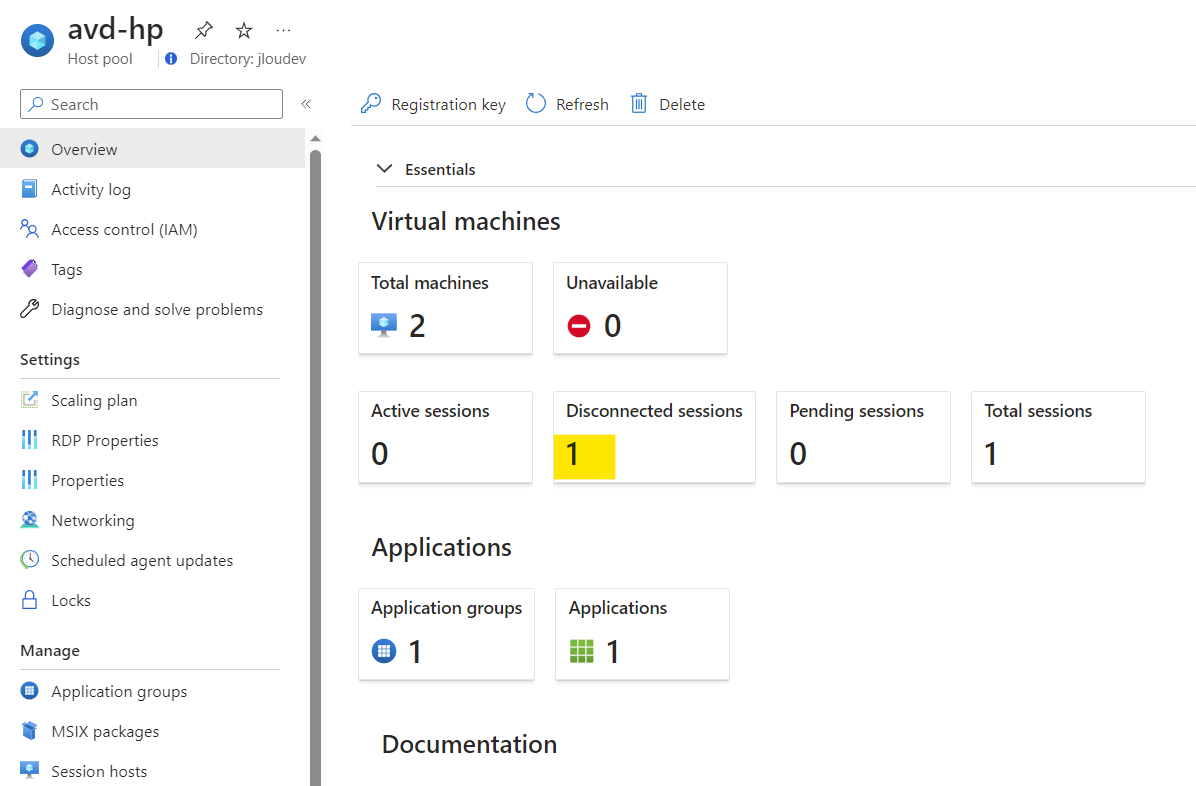Image resolution: width=1196 pixels, height=786 pixels.
Task: Click the directory info icon
Action: (x=171, y=59)
